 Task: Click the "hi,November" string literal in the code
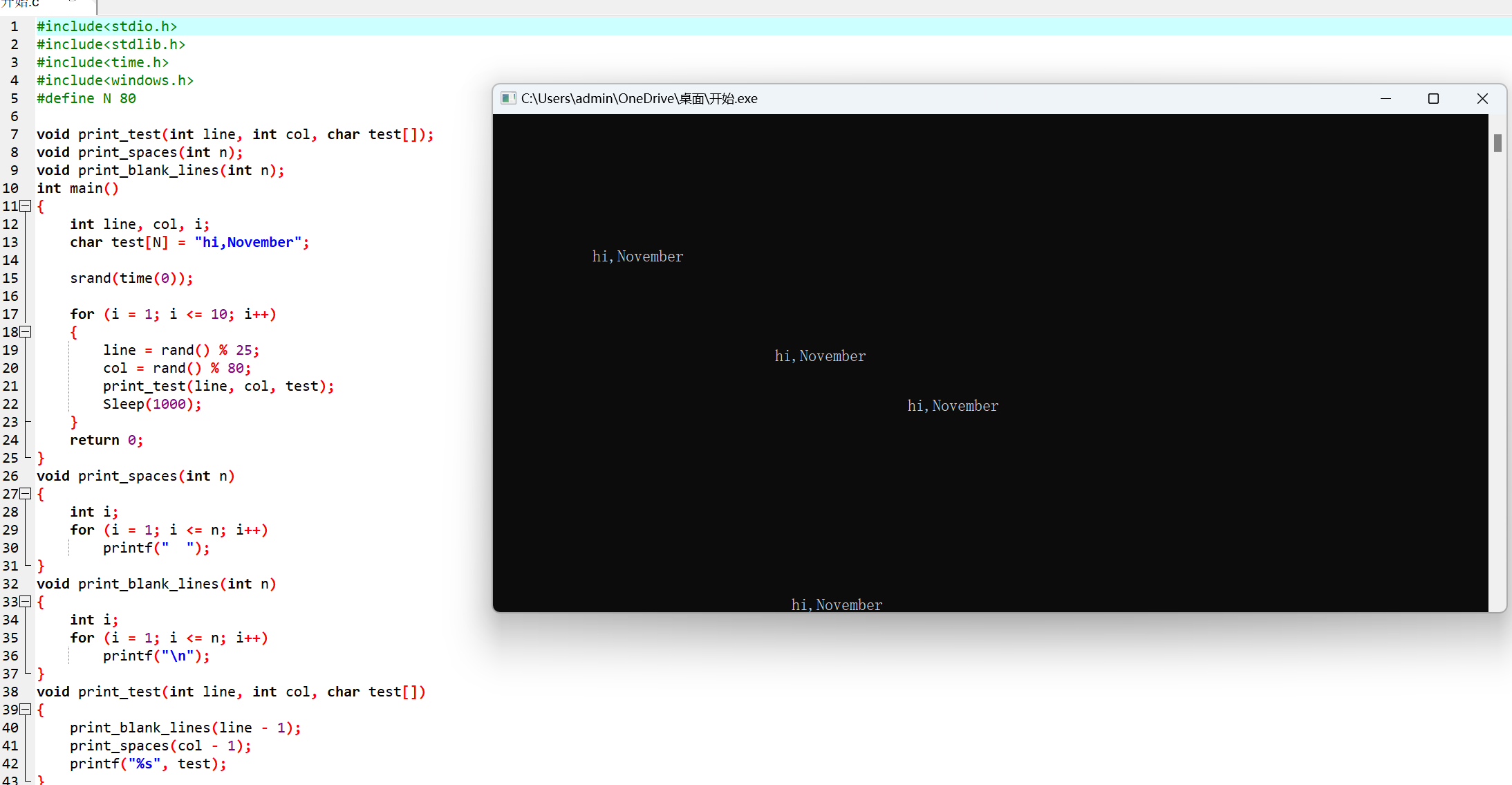point(248,242)
